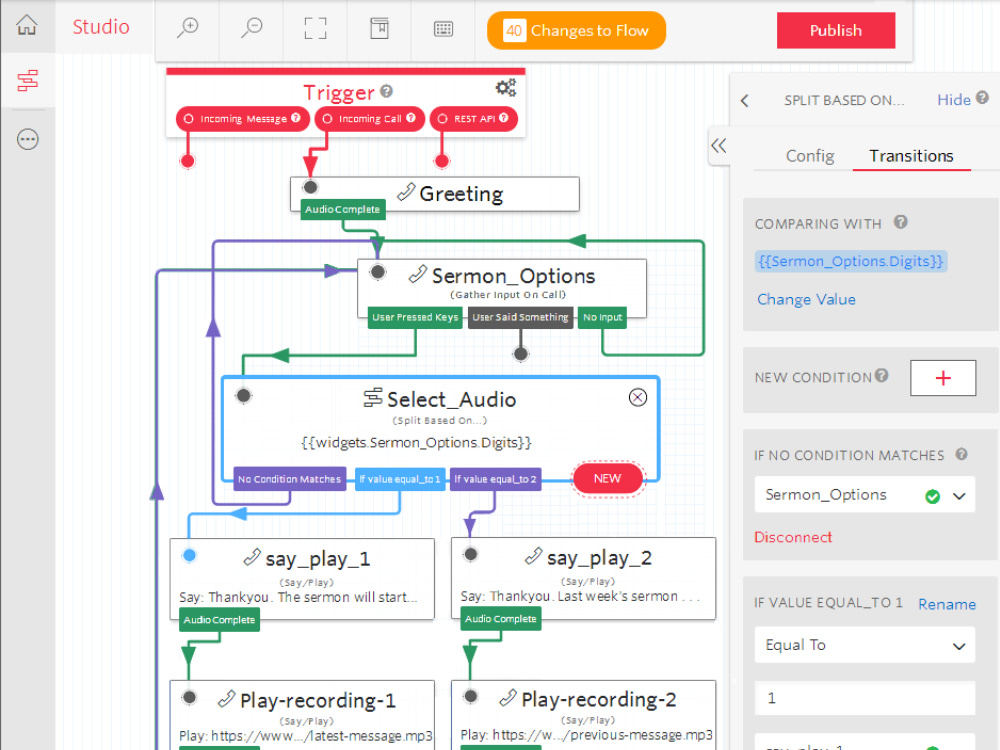Screen dimensions: 1000x750
Task: Click the Disconnect link
Action: pos(793,537)
